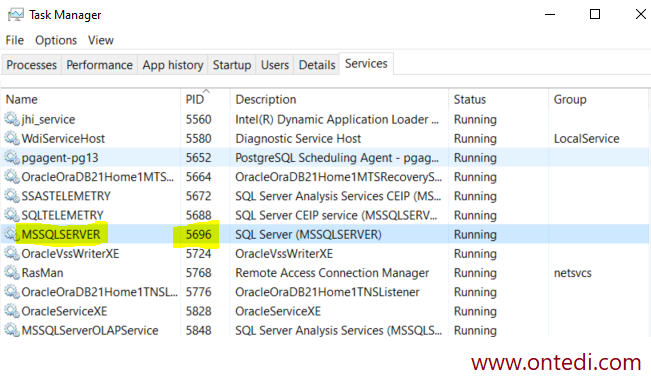
Task: Click description SQL Server CEIP service
Action: coord(336,215)
